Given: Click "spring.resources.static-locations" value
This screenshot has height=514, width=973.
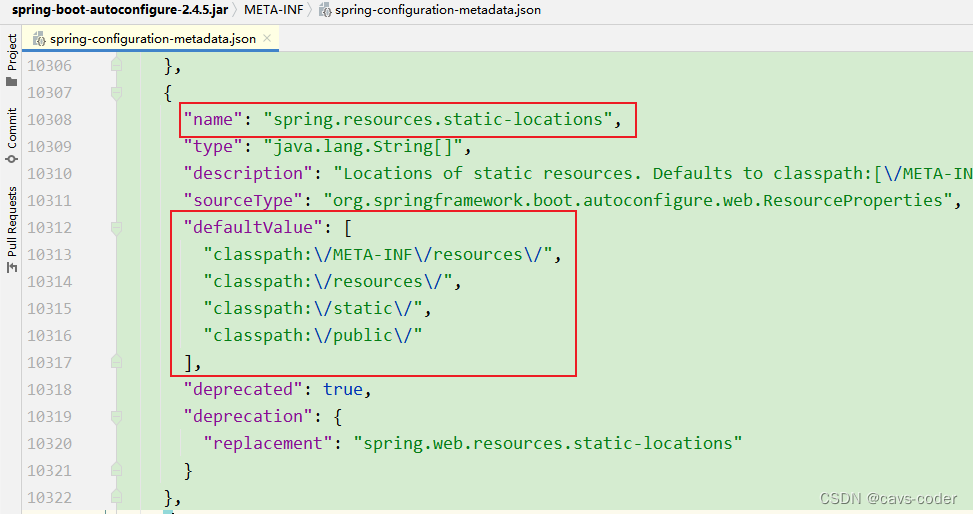Looking at the screenshot, I should [438, 119].
